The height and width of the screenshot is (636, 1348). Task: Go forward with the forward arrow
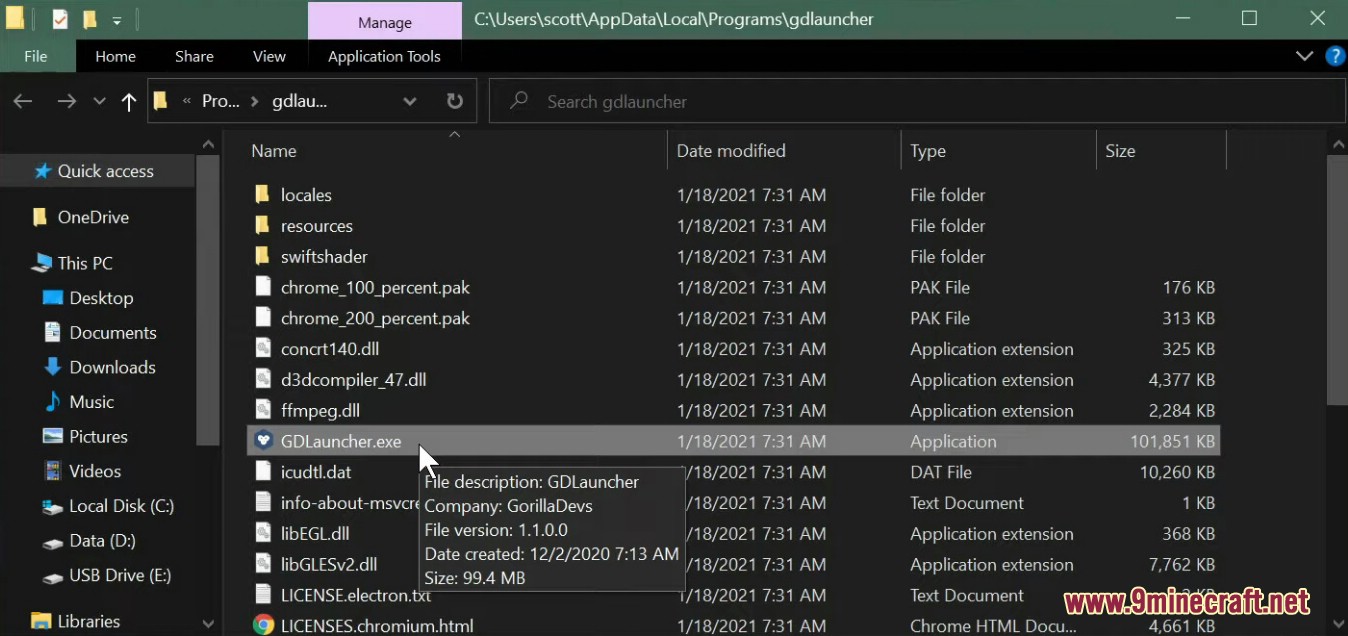pyautogui.click(x=67, y=101)
